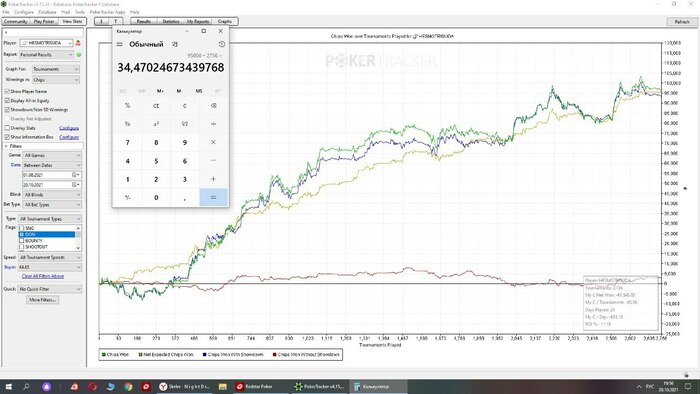
Task: Open the end date calendar picker
Action: 76,185
